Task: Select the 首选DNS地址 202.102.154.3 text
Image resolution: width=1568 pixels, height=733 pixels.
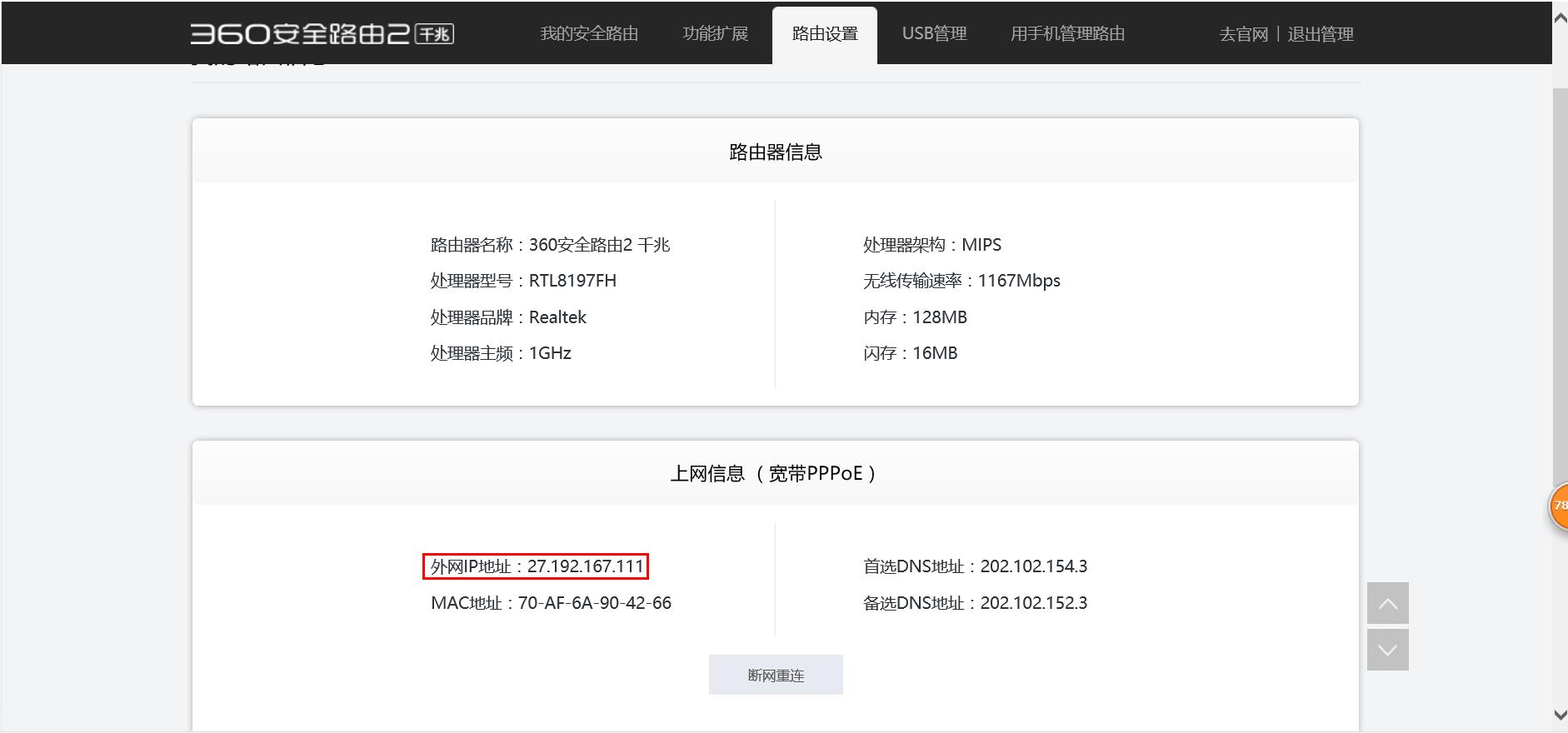Action: [x=975, y=566]
